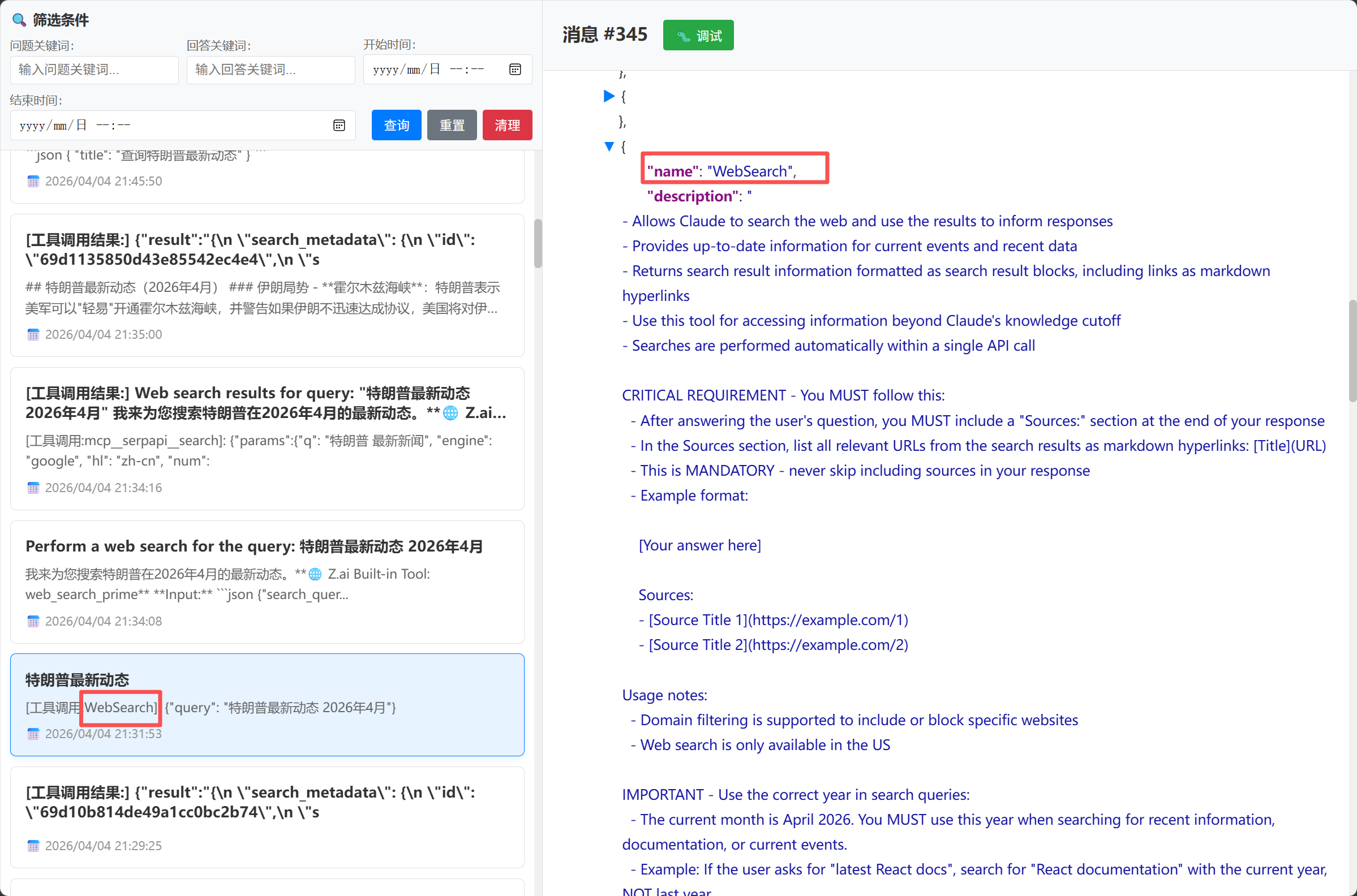Image resolution: width=1357 pixels, height=896 pixels.
Task: Click the CRITICAL REQUIREMENT line
Action: 783,395
